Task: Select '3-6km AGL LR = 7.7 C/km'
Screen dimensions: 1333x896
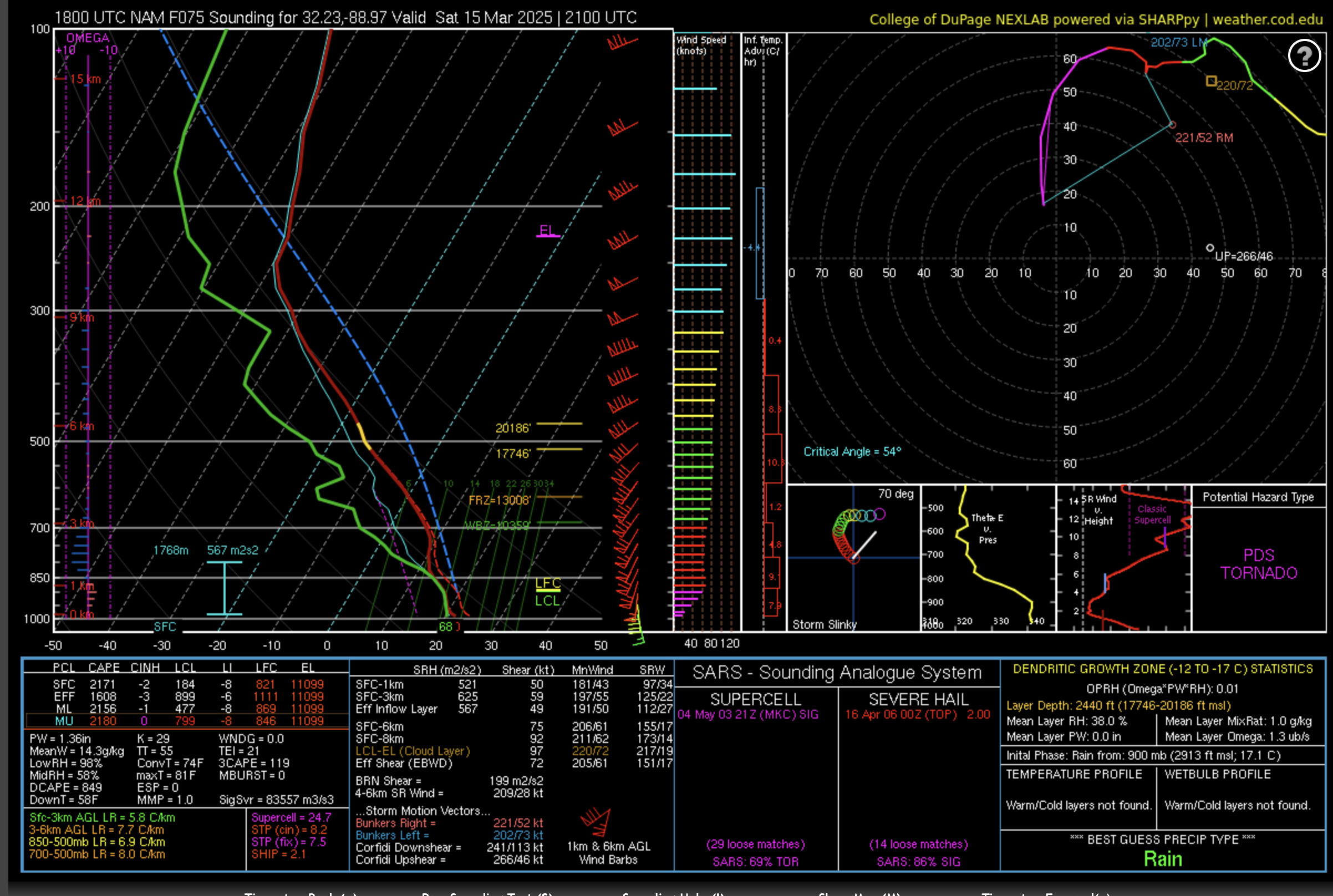Action: (x=96, y=829)
